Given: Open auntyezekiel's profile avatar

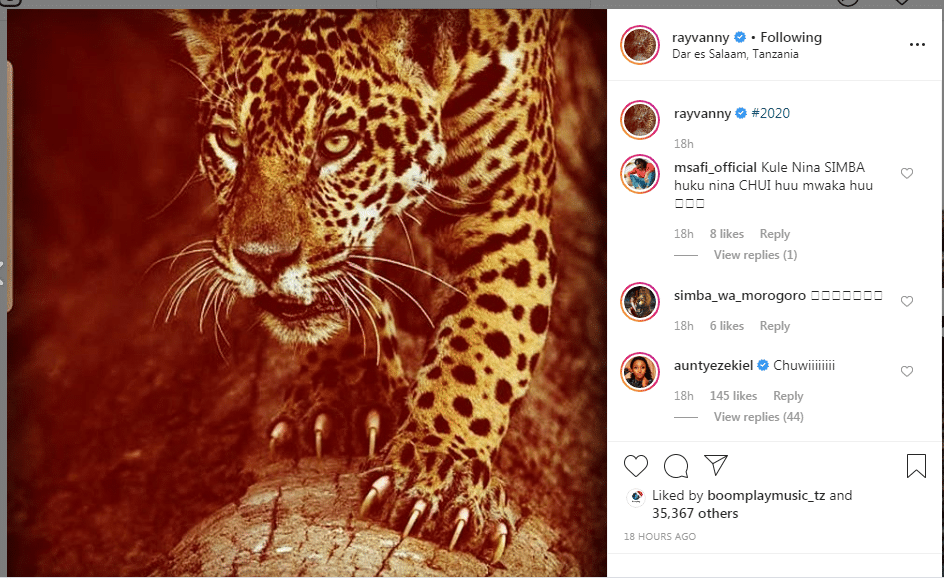Looking at the screenshot, I should (x=640, y=371).
